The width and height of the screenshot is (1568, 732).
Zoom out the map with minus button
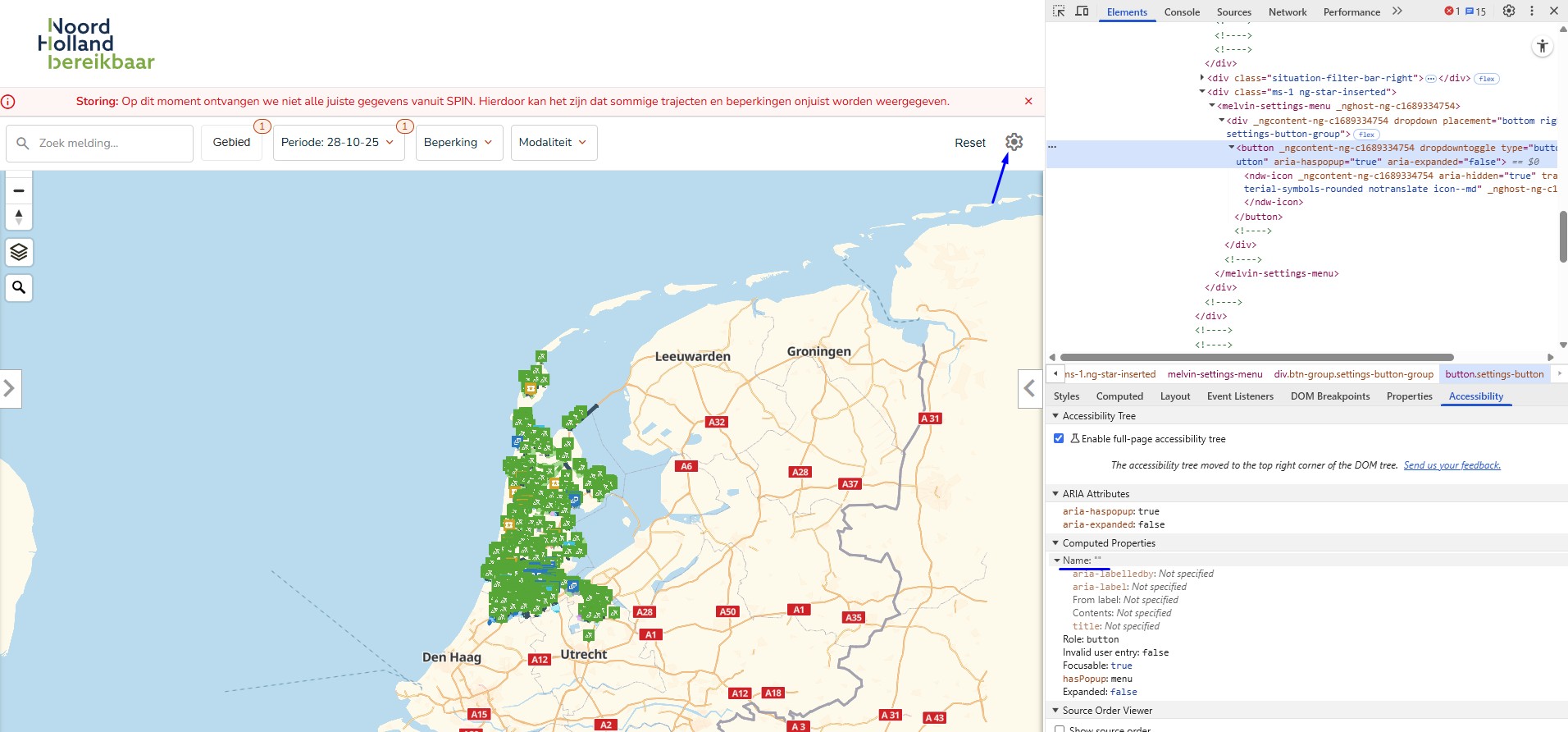point(19,190)
